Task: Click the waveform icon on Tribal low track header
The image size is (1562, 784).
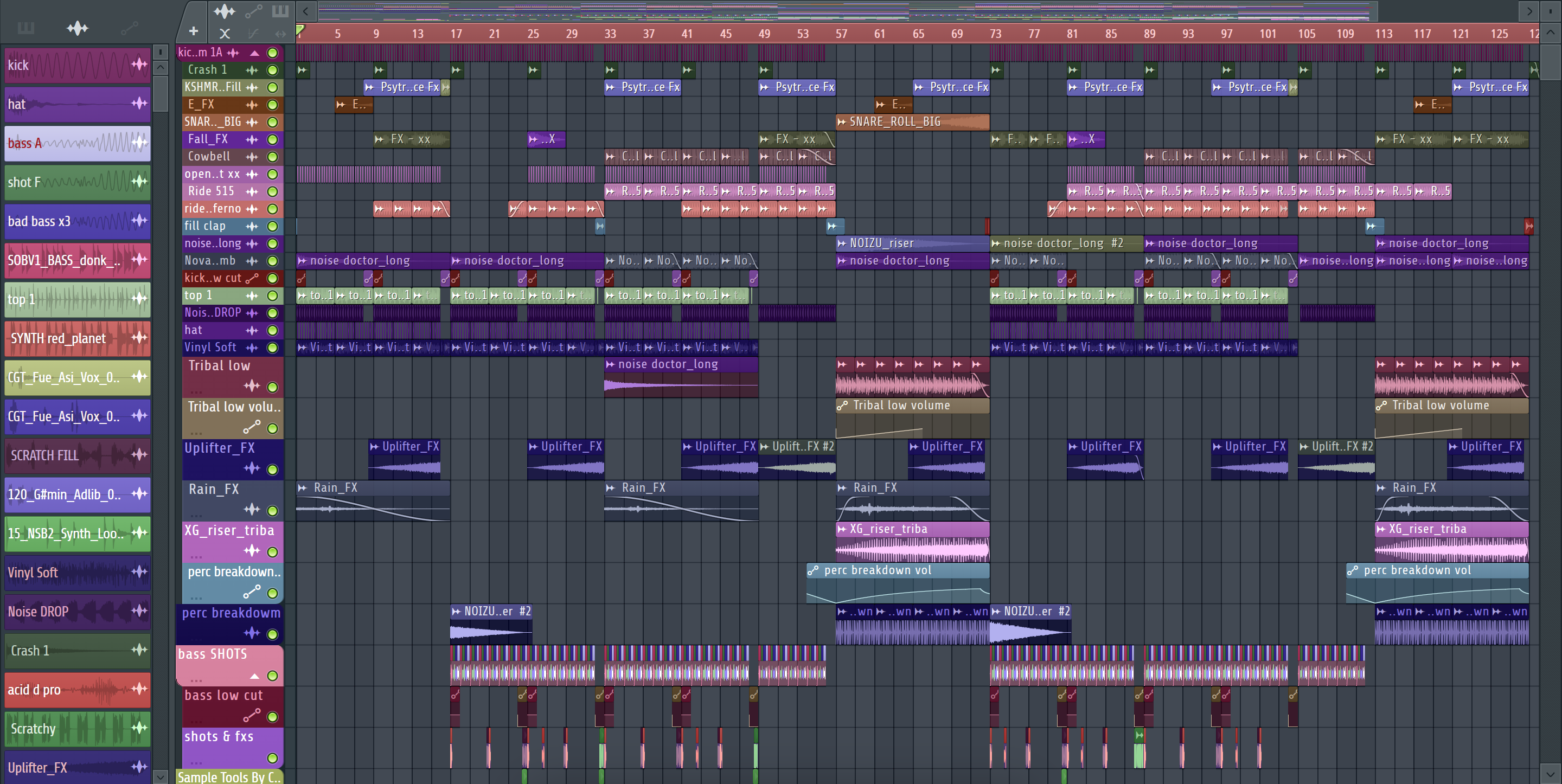Action: click(x=252, y=386)
